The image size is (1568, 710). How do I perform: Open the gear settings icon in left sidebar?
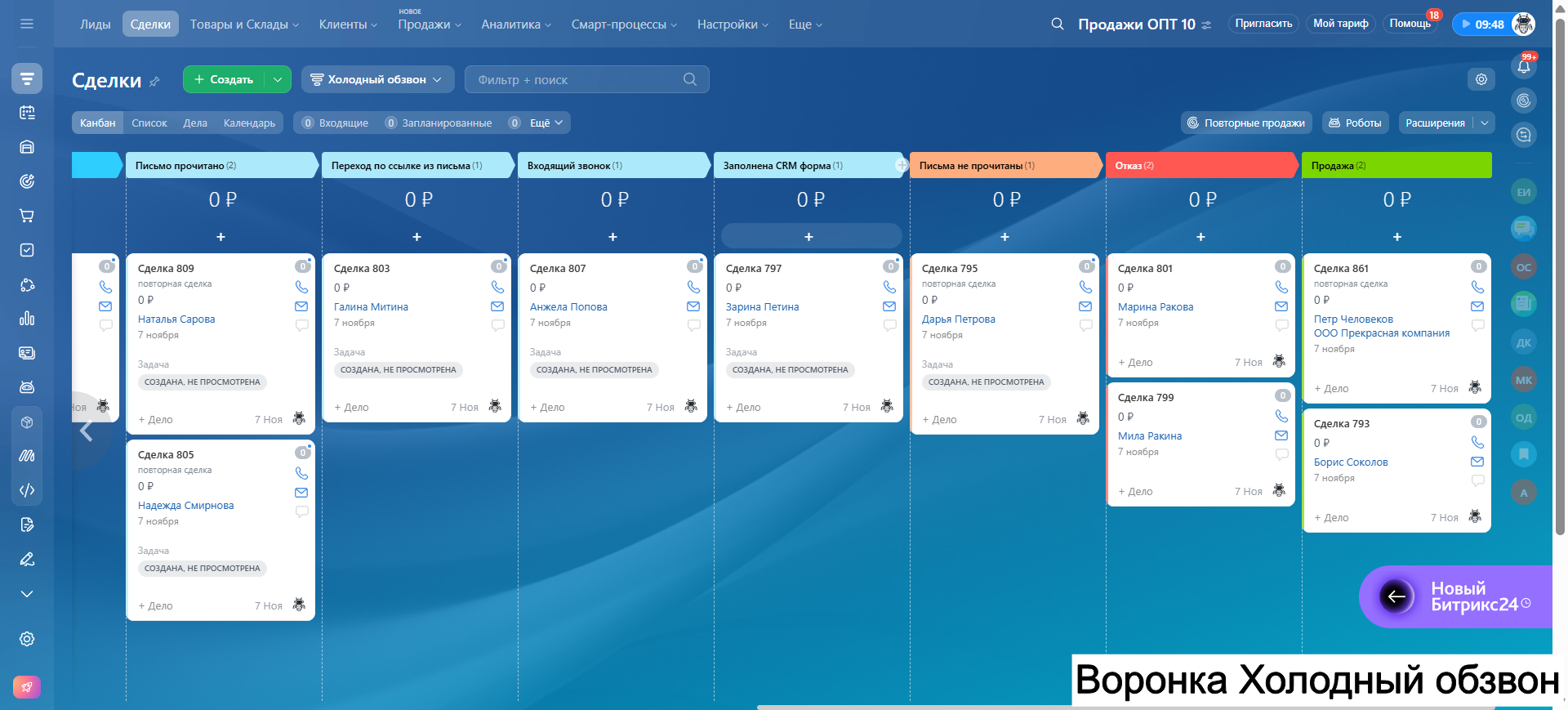pos(27,639)
